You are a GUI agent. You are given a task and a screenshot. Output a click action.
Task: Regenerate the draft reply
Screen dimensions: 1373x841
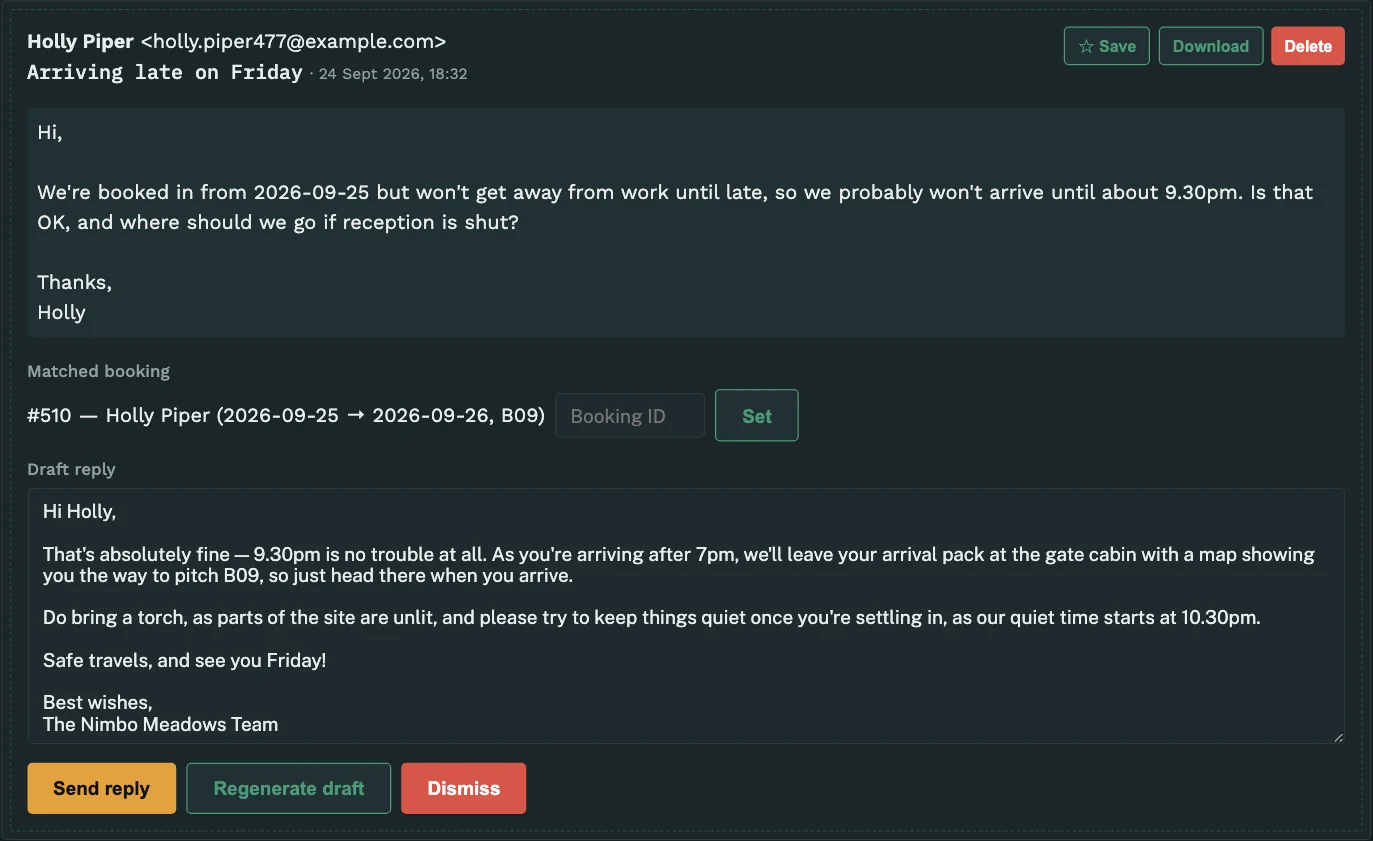point(288,788)
